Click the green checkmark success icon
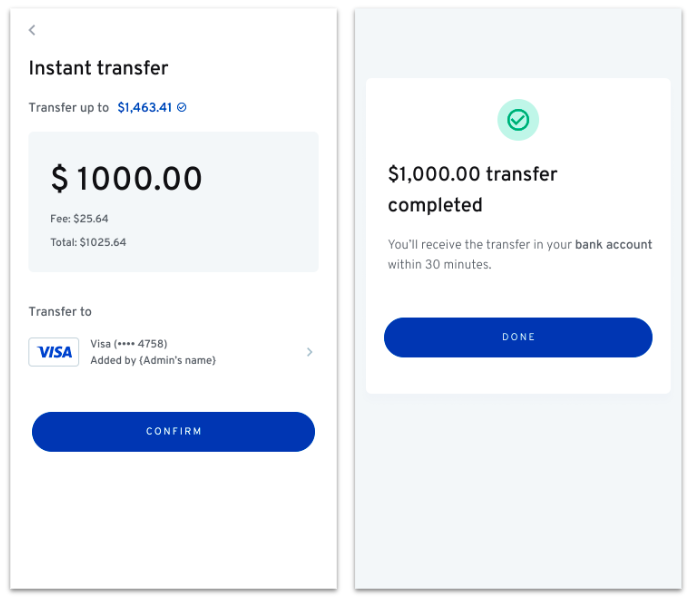This screenshot has height=602, width=691. pyautogui.click(x=518, y=120)
